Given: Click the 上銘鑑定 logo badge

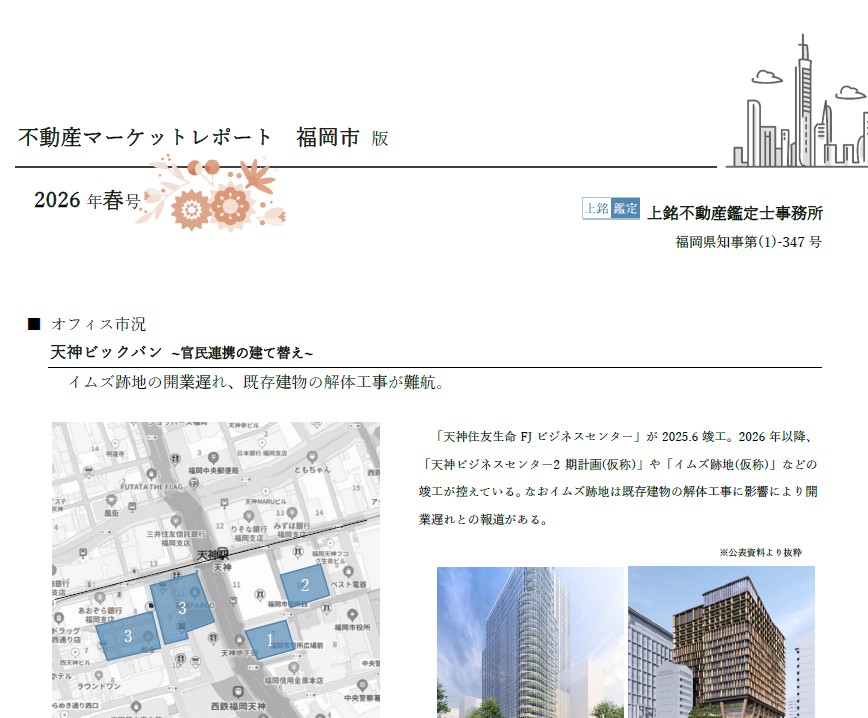Looking at the screenshot, I should click(610, 208).
